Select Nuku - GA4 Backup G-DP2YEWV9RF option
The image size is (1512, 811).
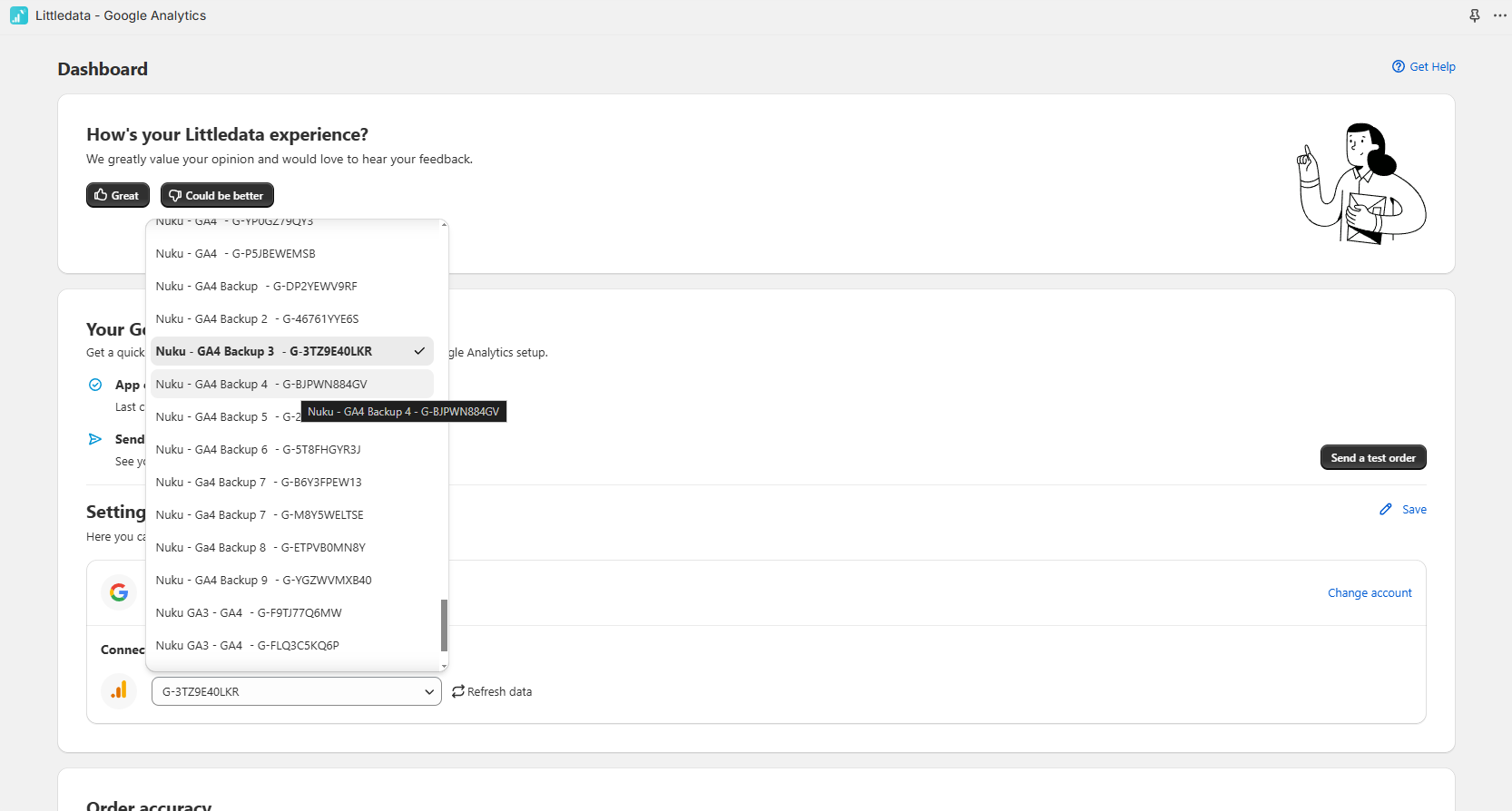tap(292, 286)
